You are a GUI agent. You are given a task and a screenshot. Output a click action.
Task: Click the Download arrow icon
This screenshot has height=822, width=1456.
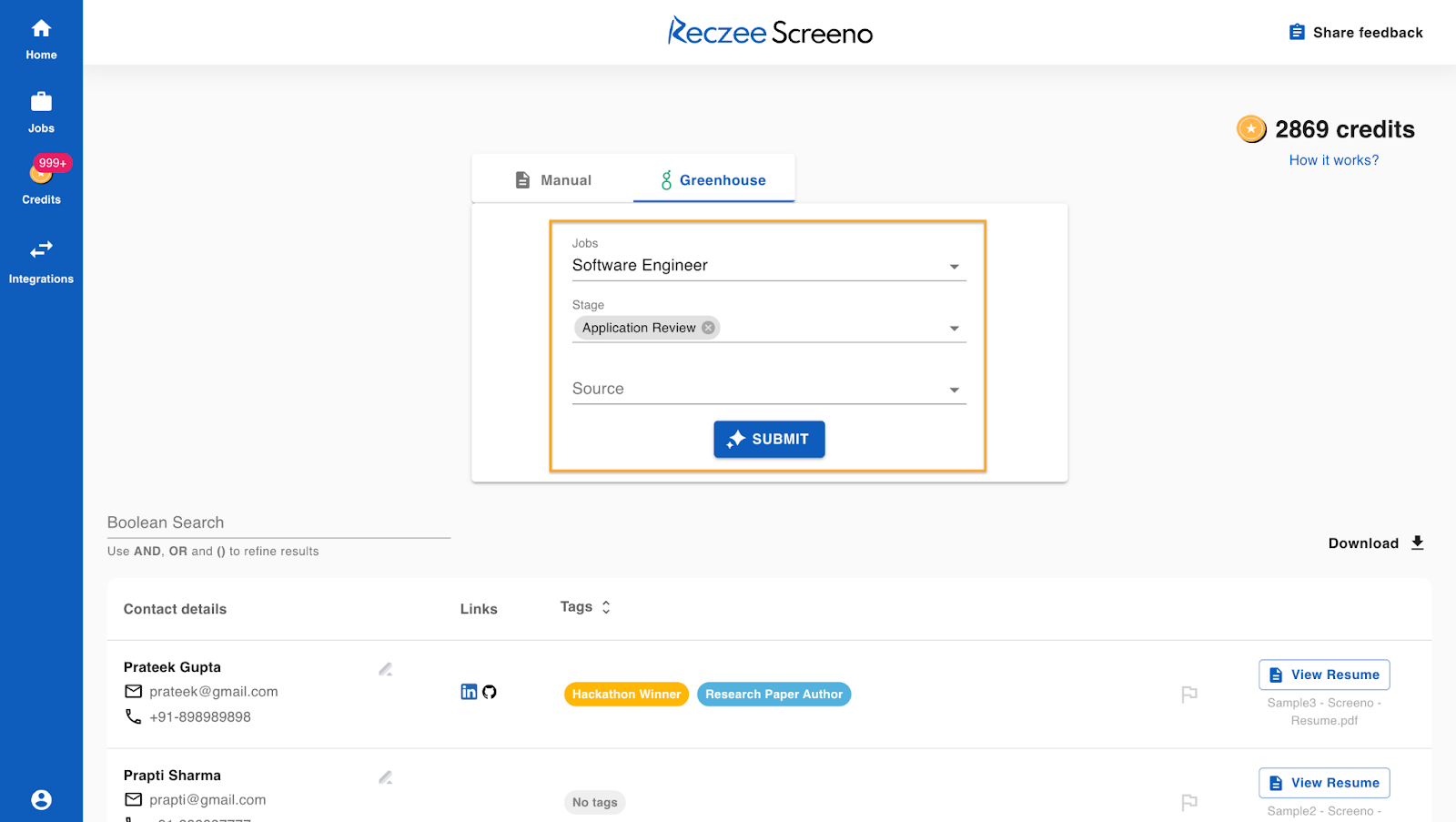click(1417, 543)
